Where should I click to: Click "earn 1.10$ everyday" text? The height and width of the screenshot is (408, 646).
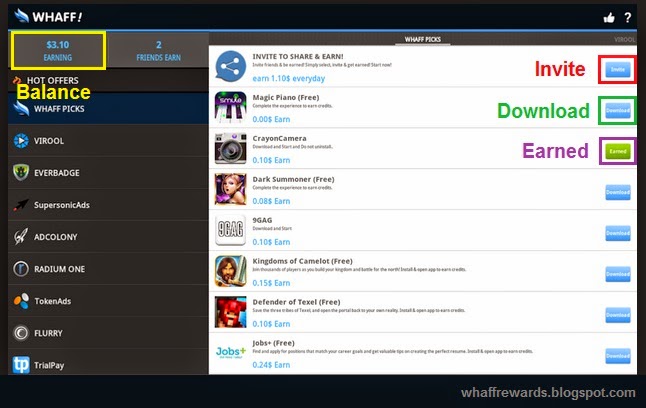coord(288,78)
